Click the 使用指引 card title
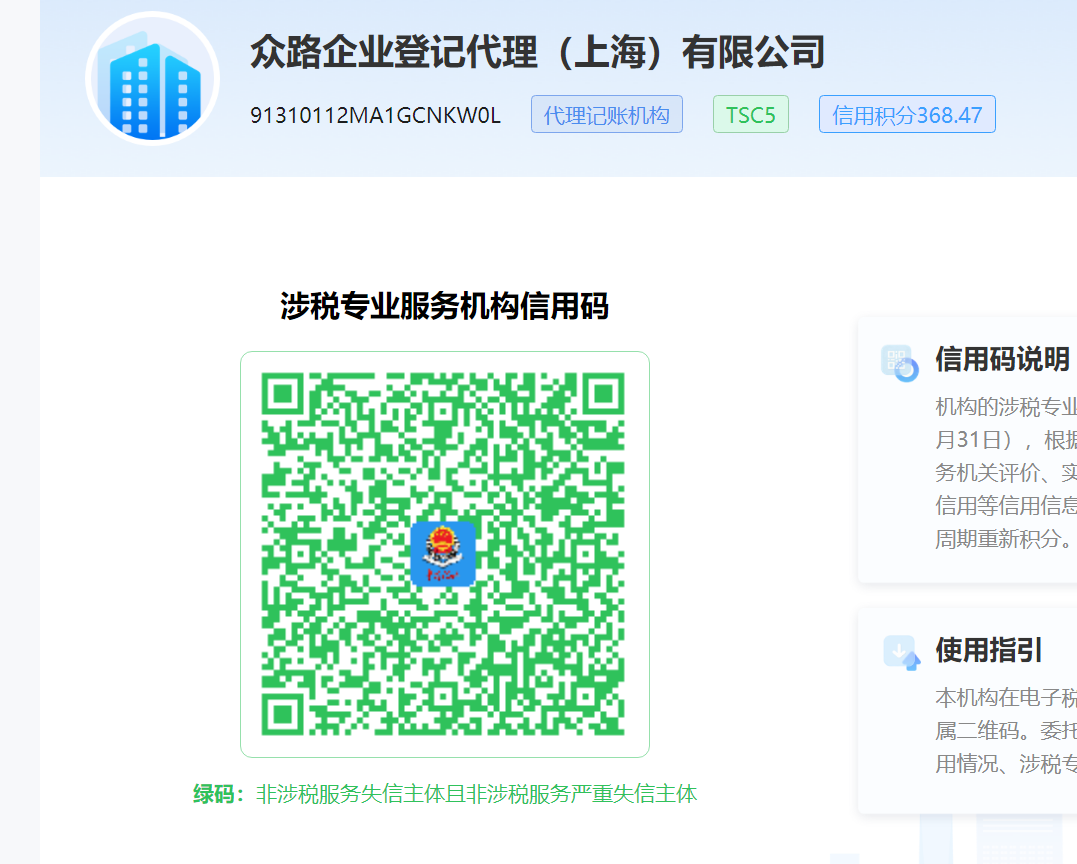Screen dimensions: 1077x864 [x=988, y=650]
